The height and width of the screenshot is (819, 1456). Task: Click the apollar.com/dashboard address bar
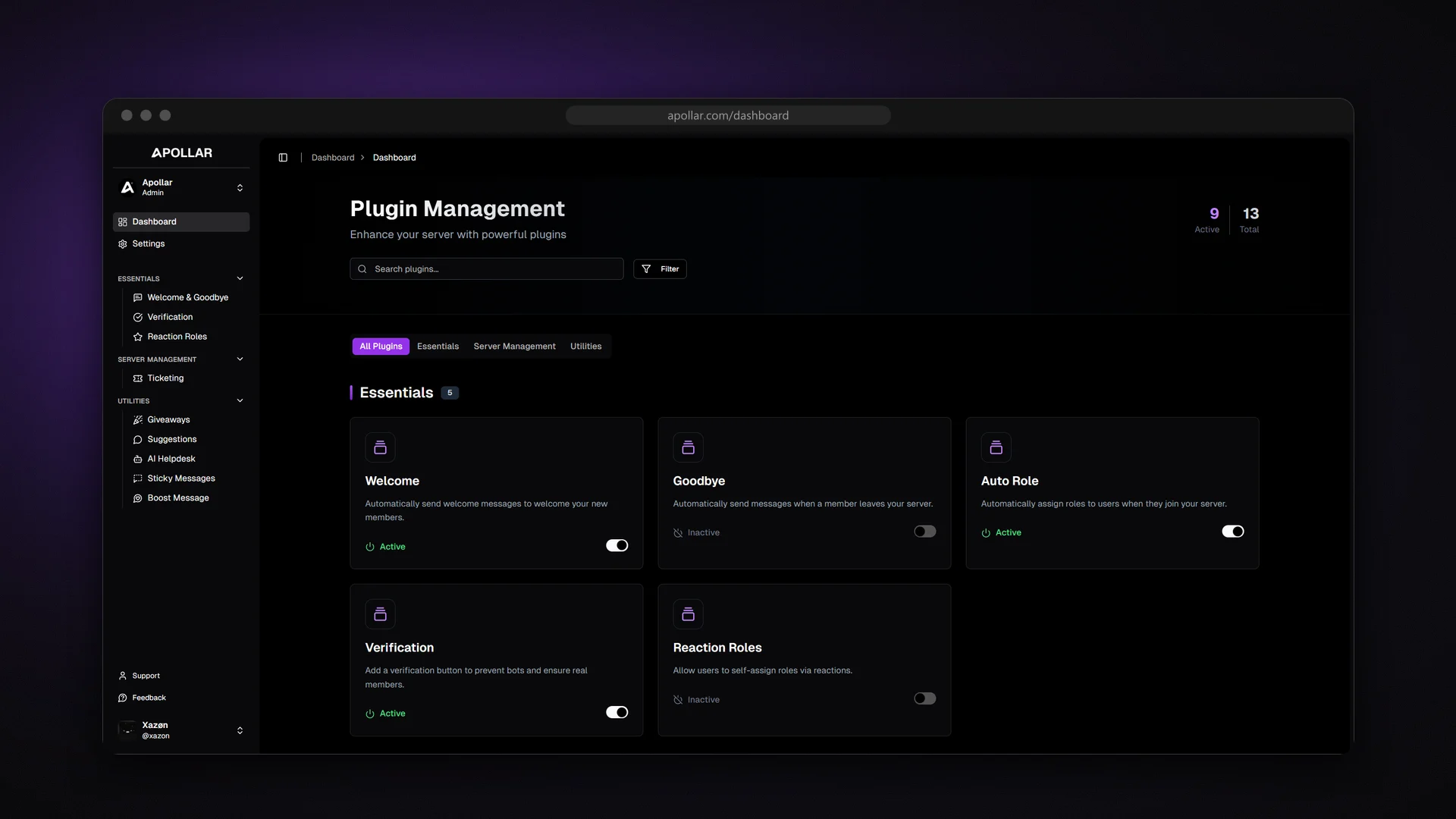(x=728, y=115)
